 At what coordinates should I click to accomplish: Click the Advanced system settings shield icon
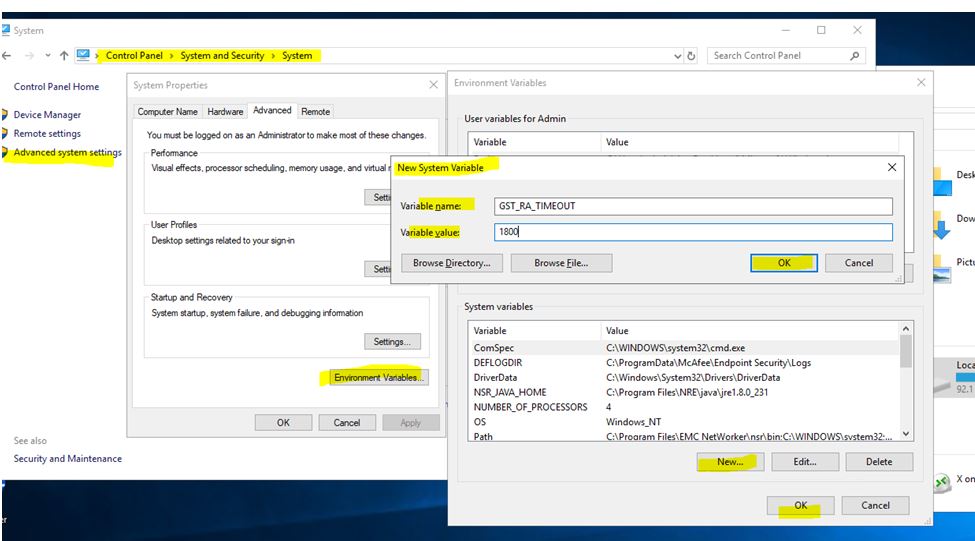(x=5, y=153)
